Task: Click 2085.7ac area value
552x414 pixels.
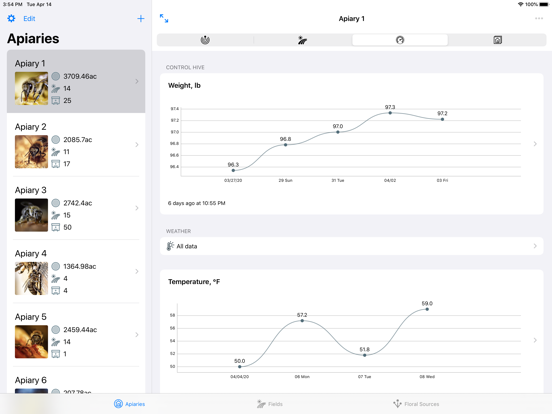Action: 78,140
